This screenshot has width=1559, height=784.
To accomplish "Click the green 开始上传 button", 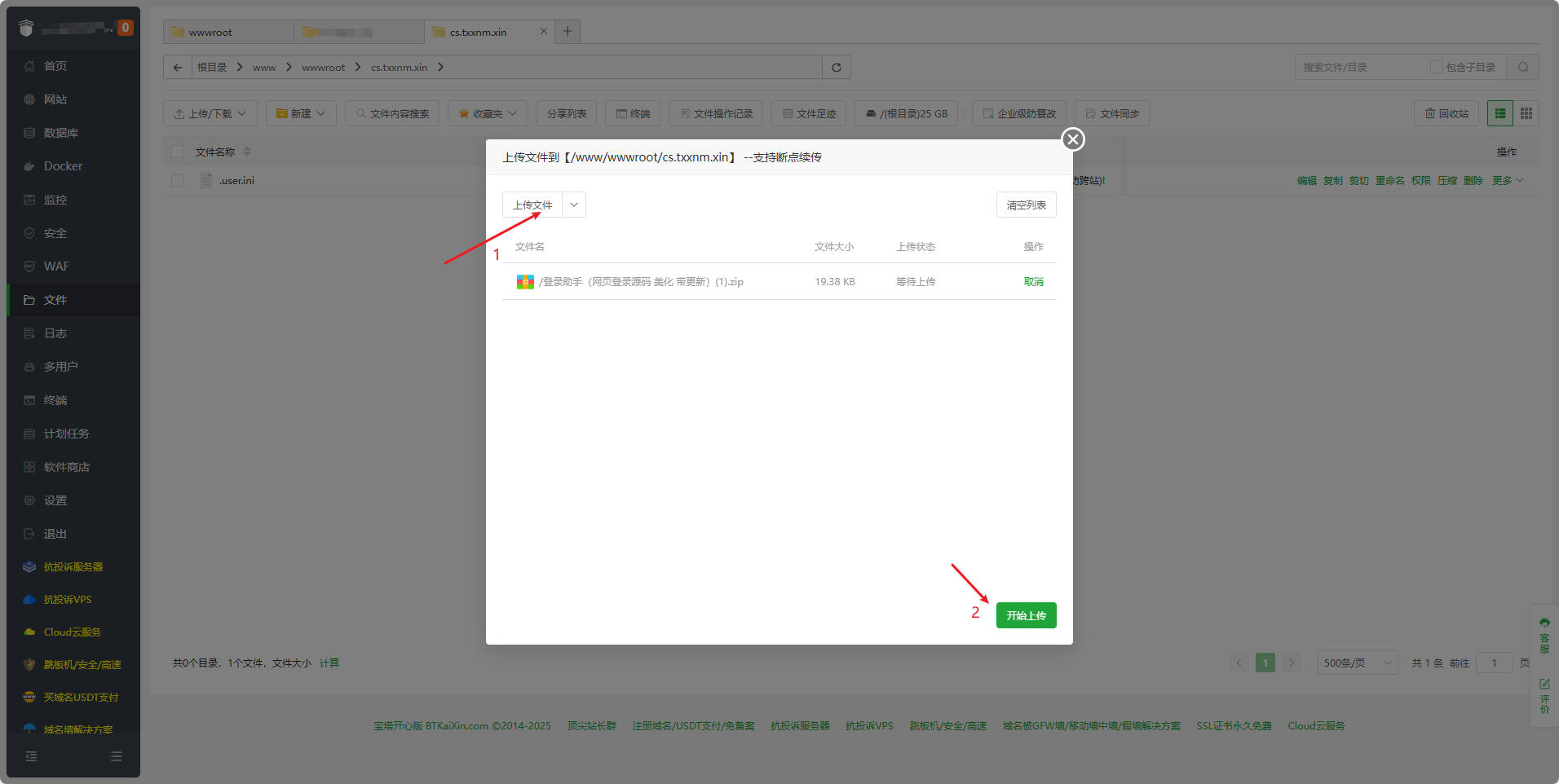I will [x=1026, y=615].
